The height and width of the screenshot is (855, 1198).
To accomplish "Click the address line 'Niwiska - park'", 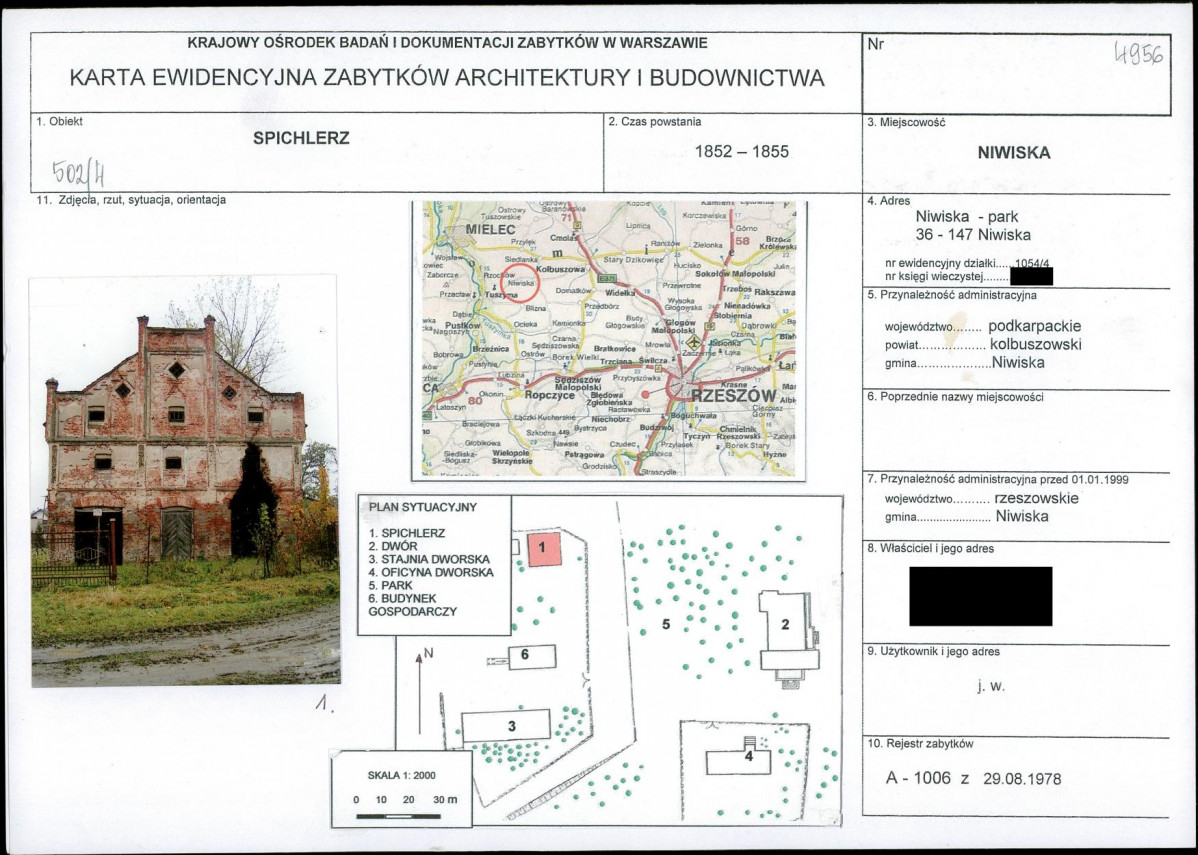I will pyautogui.click(x=966, y=217).
